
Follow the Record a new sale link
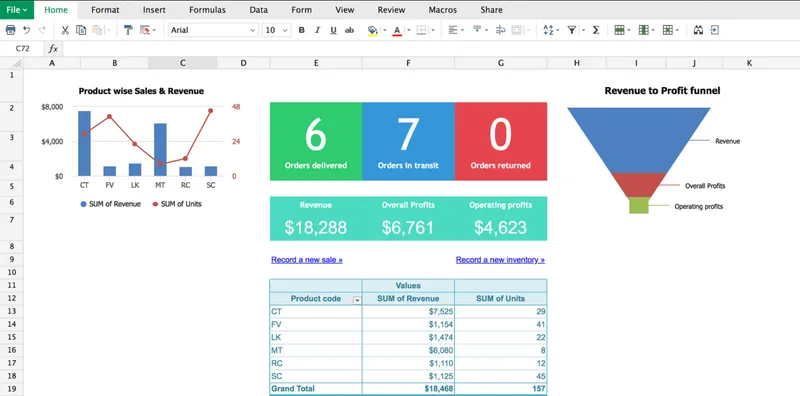[307, 260]
